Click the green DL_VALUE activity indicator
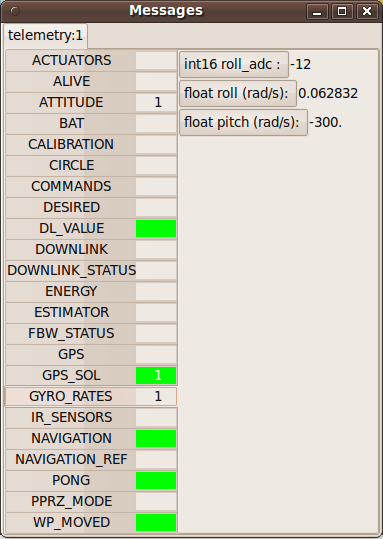Image resolution: width=383 pixels, height=539 pixels. point(156,229)
